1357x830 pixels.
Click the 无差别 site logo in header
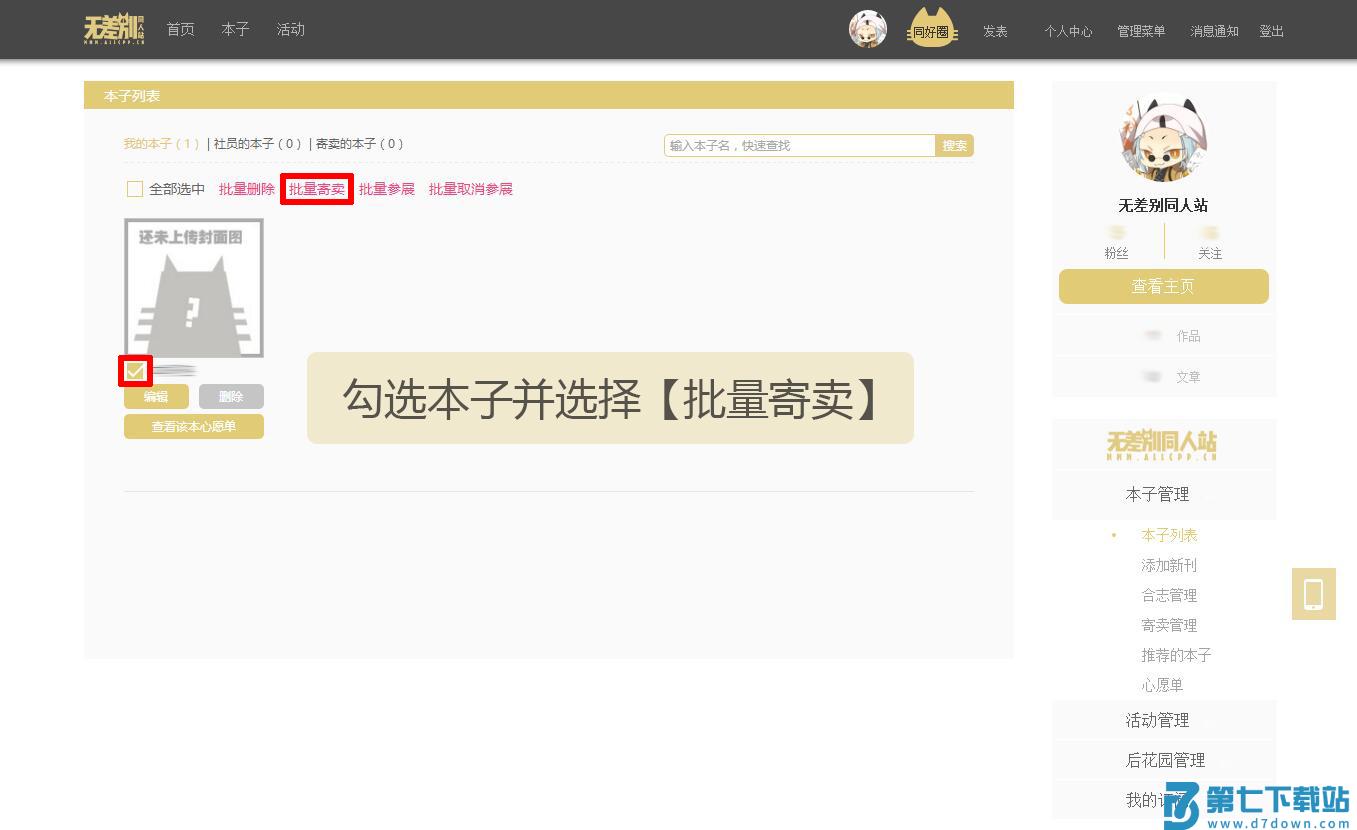pos(114,30)
